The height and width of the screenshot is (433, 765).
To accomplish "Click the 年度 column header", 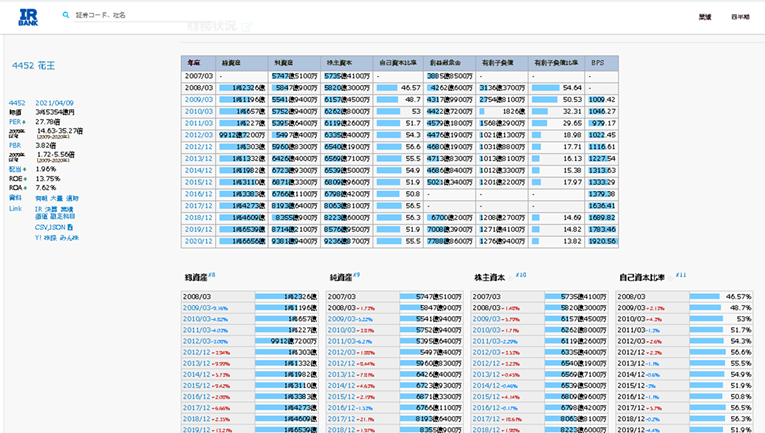I will tap(199, 63).
